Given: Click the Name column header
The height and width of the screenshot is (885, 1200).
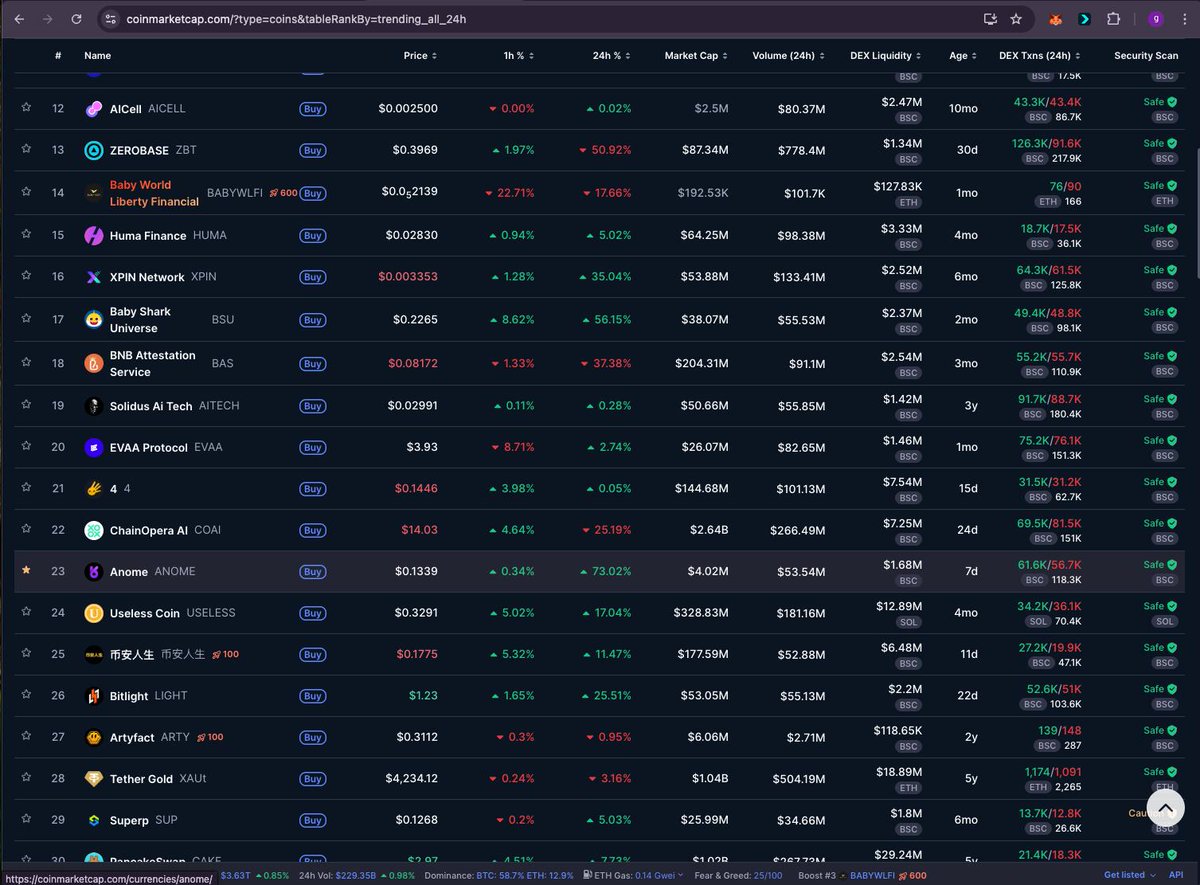Looking at the screenshot, I should [97, 56].
